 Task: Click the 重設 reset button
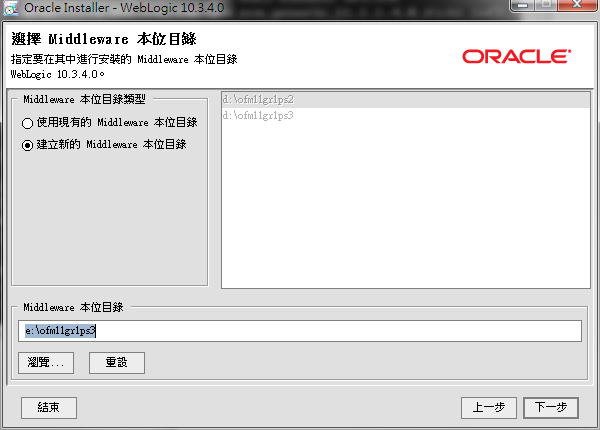[117, 362]
